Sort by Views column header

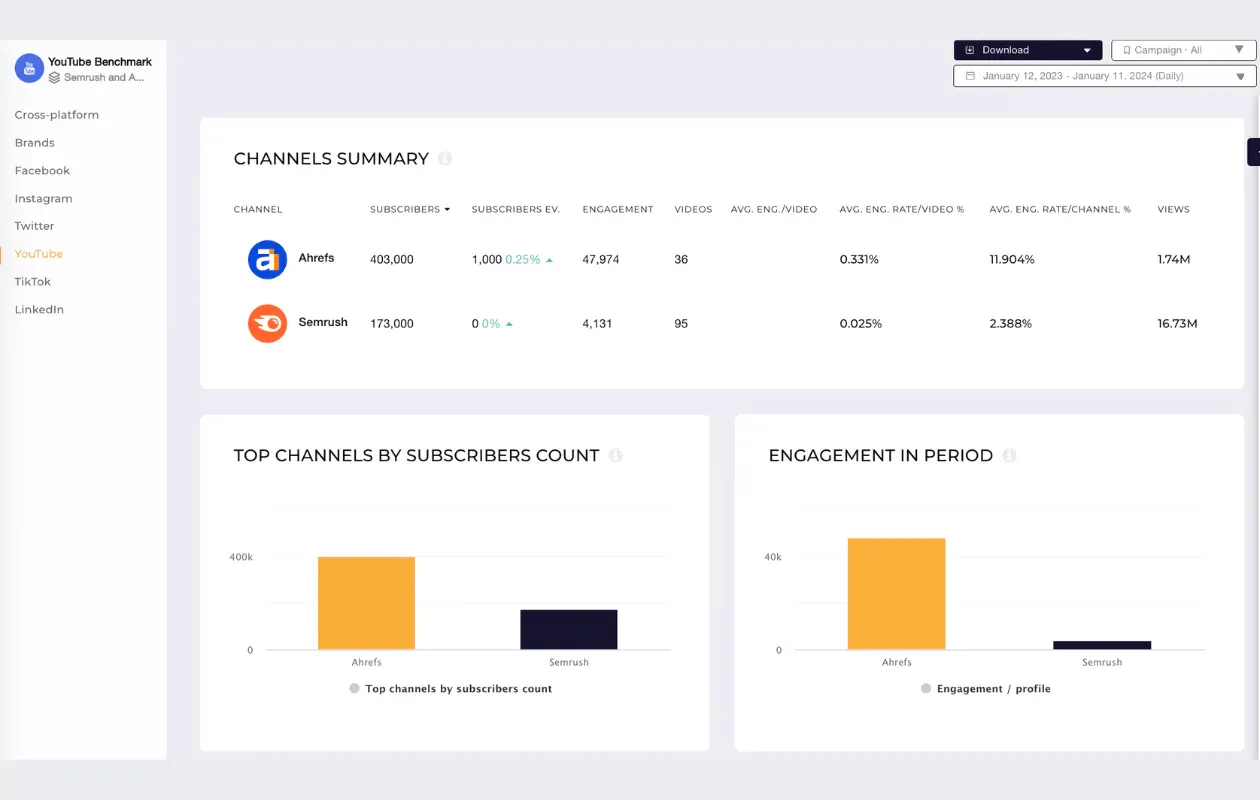pos(1173,210)
